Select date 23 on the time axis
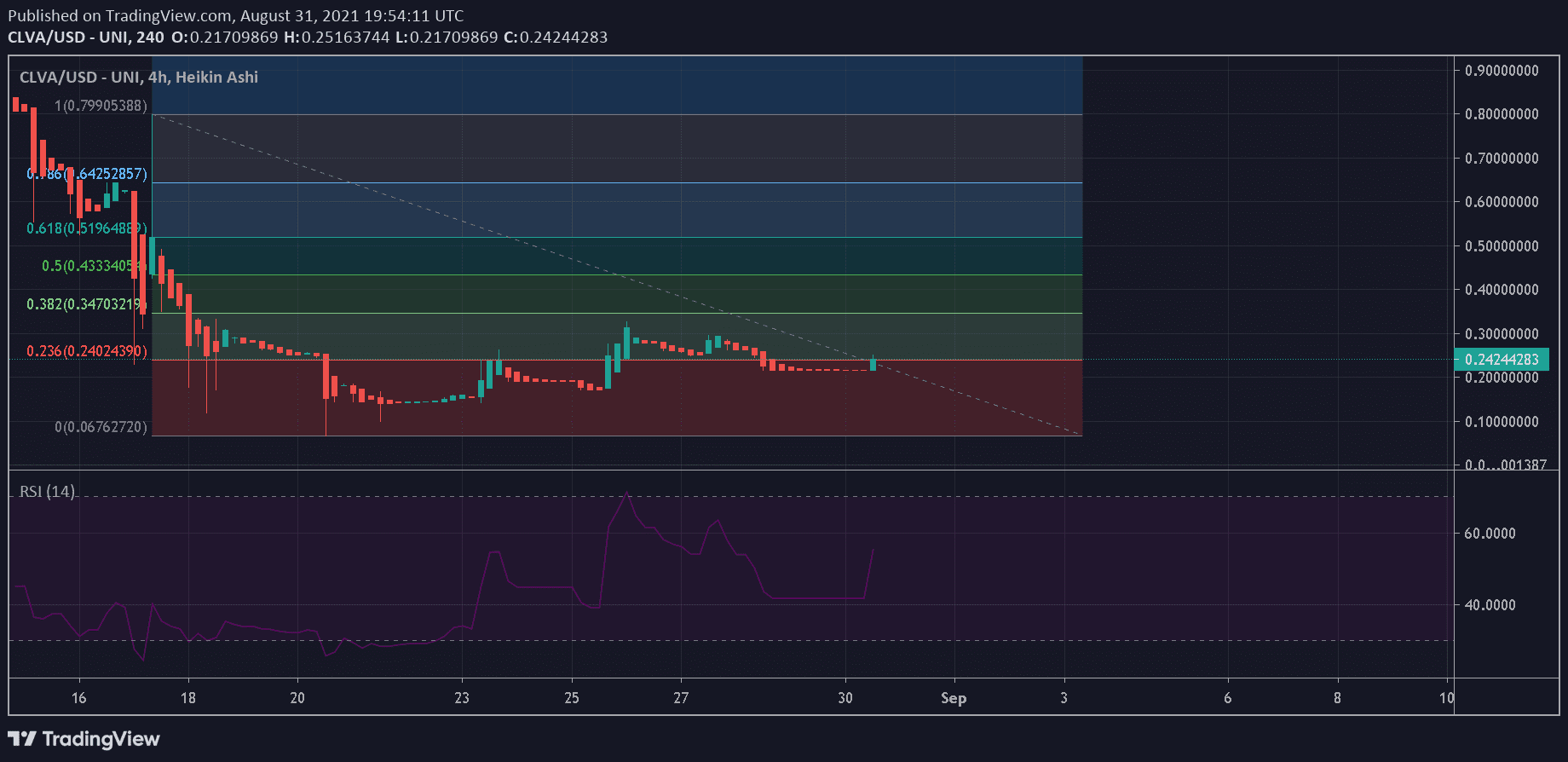The width and height of the screenshot is (1568, 762). pos(462,698)
